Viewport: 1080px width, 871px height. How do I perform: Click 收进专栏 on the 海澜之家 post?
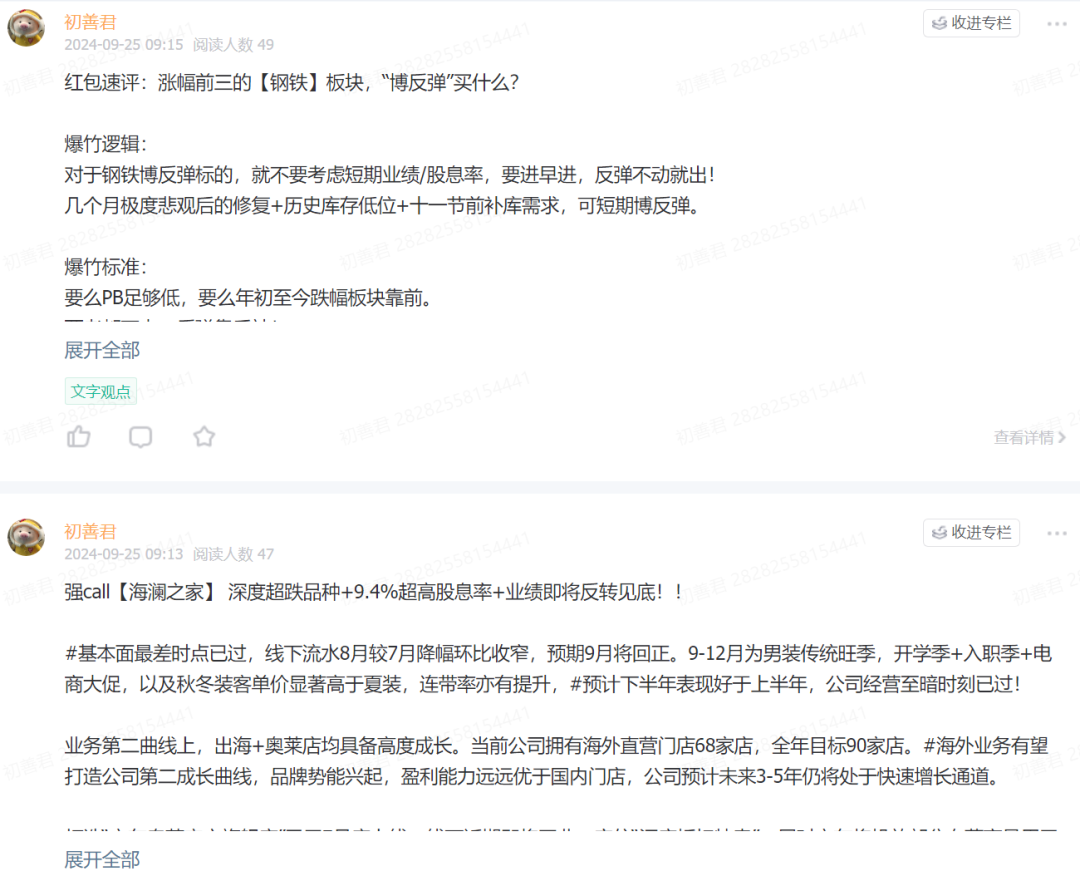pyautogui.click(x=971, y=533)
